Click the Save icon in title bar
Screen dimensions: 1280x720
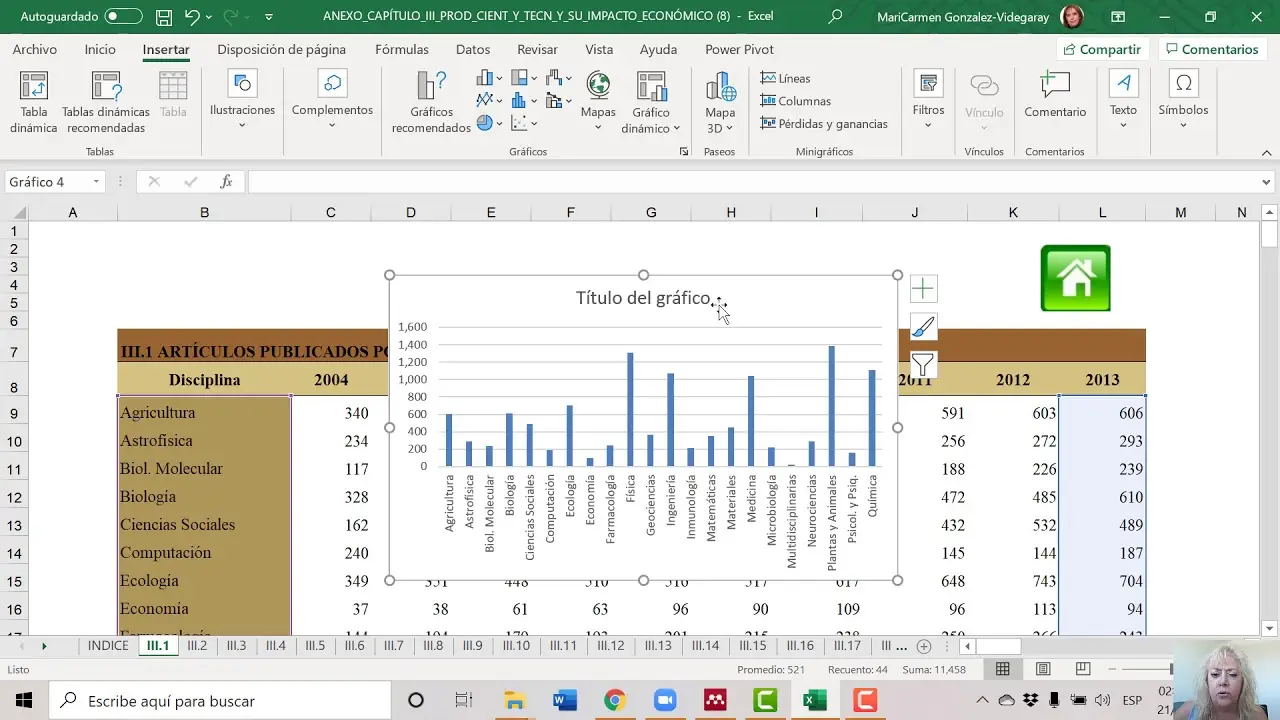[x=164, y=17]
